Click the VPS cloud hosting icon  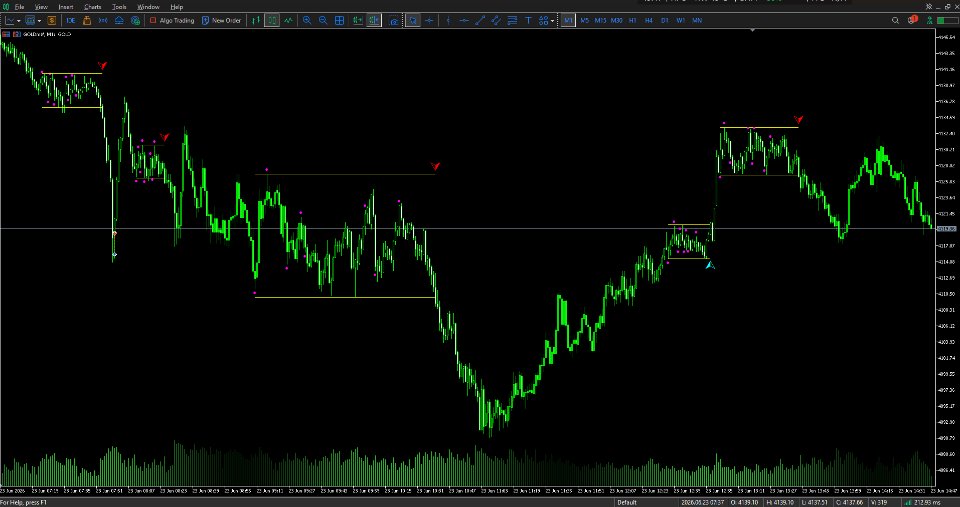pos(119,20)
